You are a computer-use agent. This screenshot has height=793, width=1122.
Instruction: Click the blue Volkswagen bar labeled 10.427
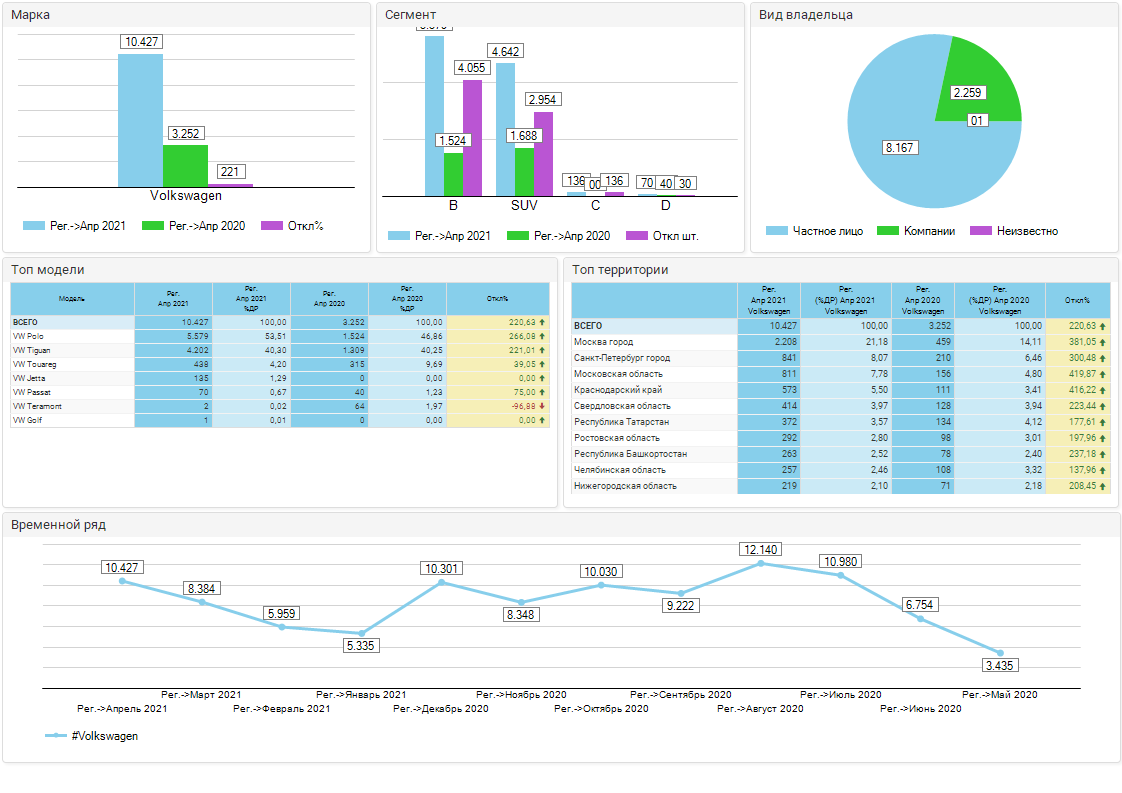pyautogui.click(x=140, y=120)
